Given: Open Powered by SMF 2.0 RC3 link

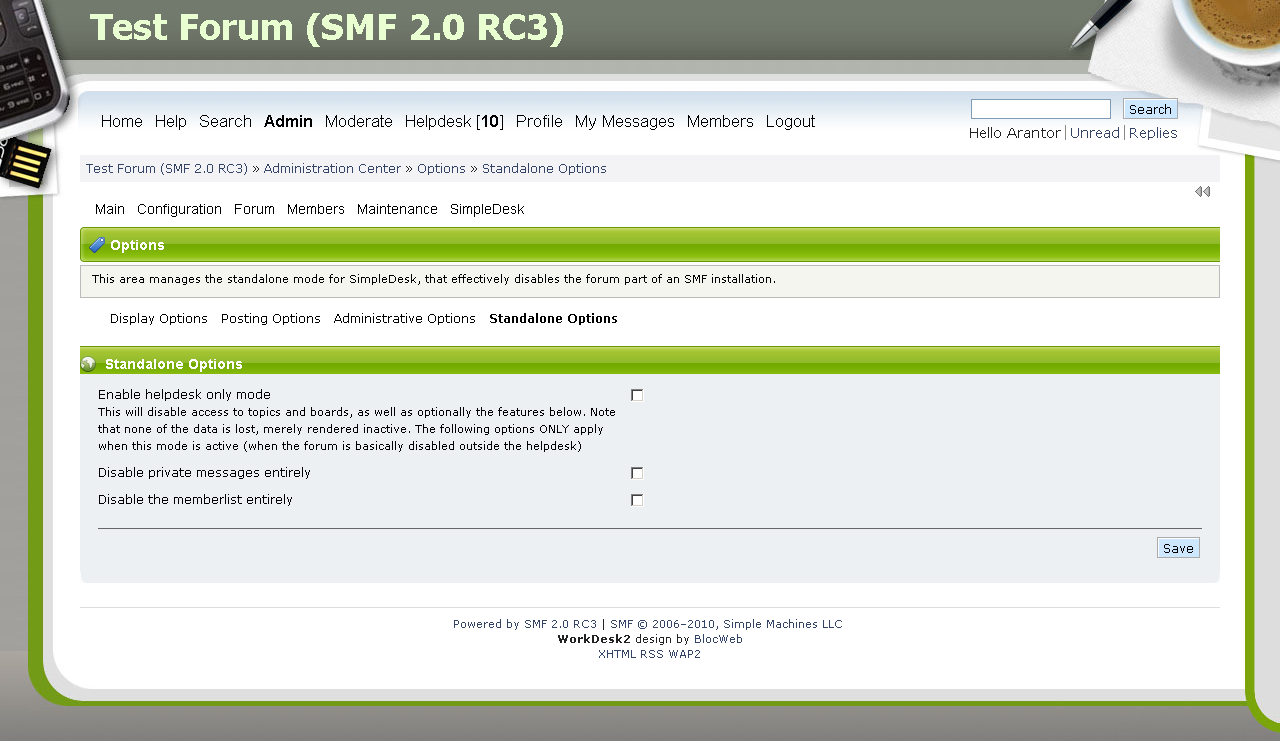Looking at the screenshot, I should coord(525,624).
